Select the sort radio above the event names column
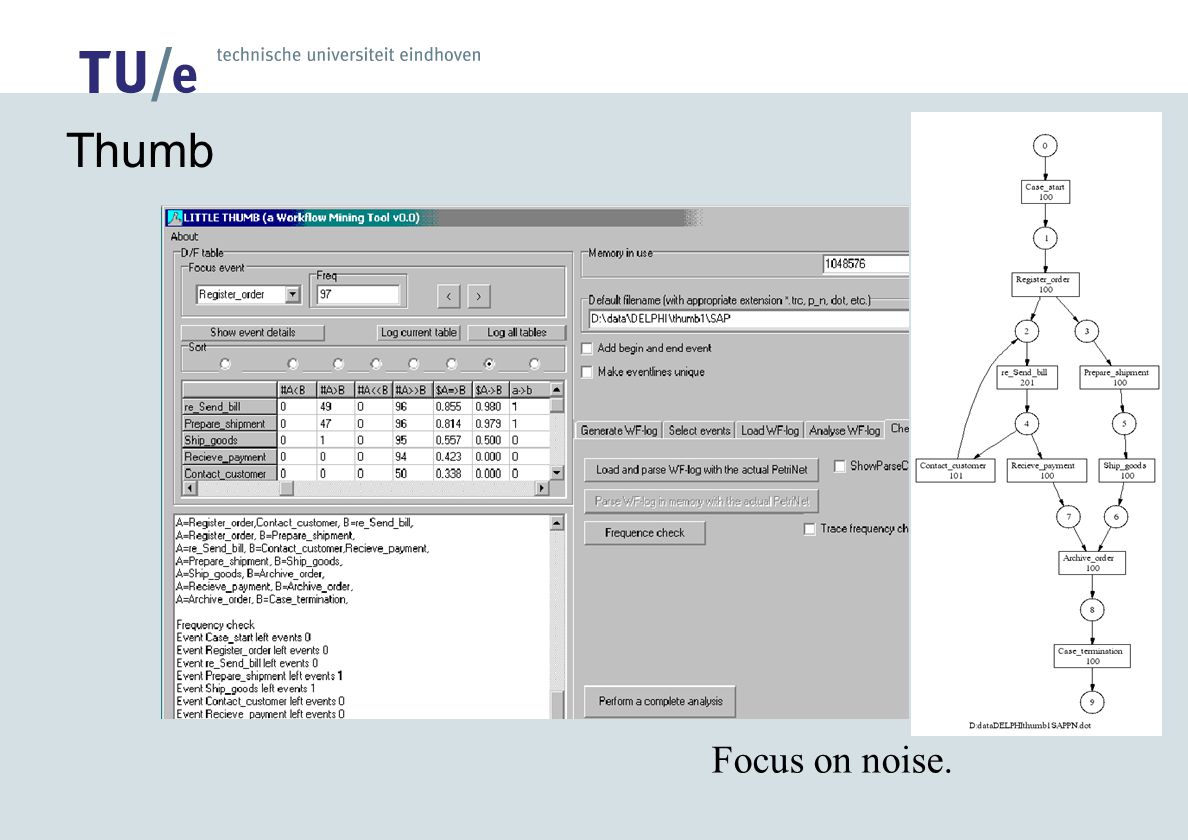 point(225,364)
